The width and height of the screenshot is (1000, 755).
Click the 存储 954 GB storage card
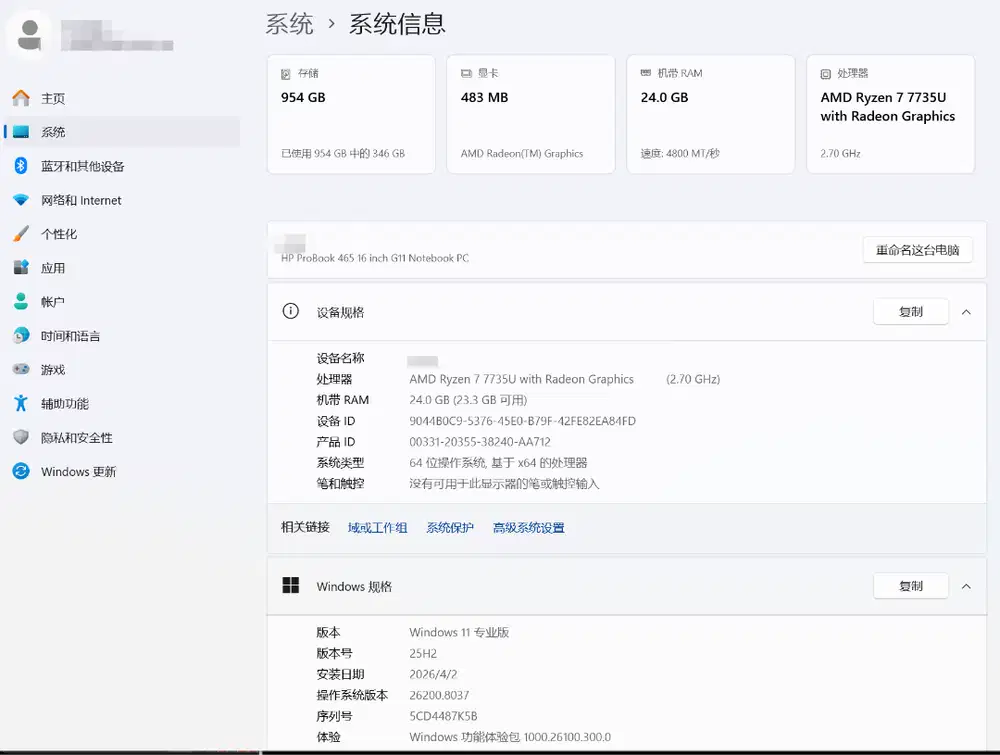[x=350, y=114]
